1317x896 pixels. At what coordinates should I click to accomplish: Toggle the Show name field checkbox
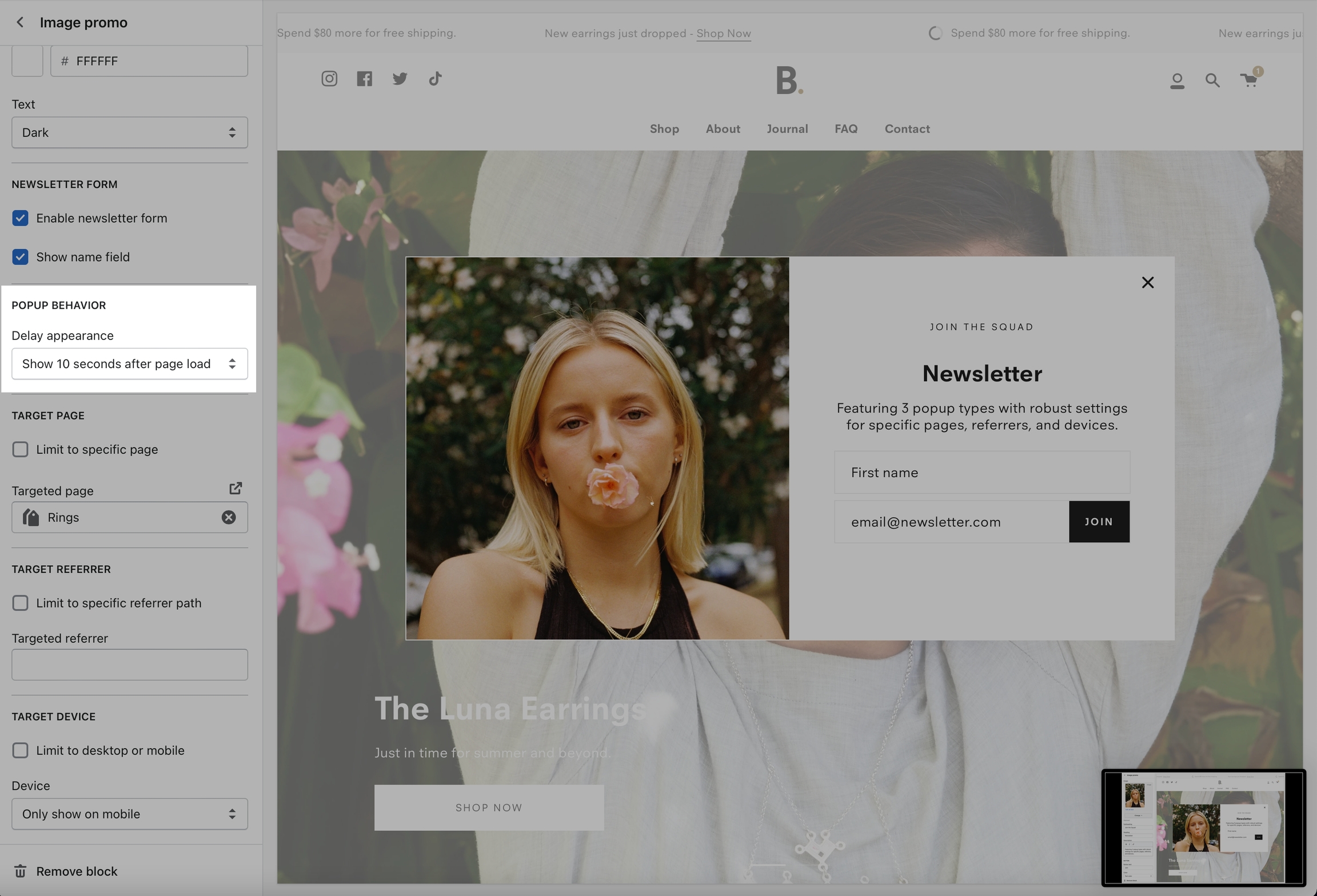[x=21, y=257]
